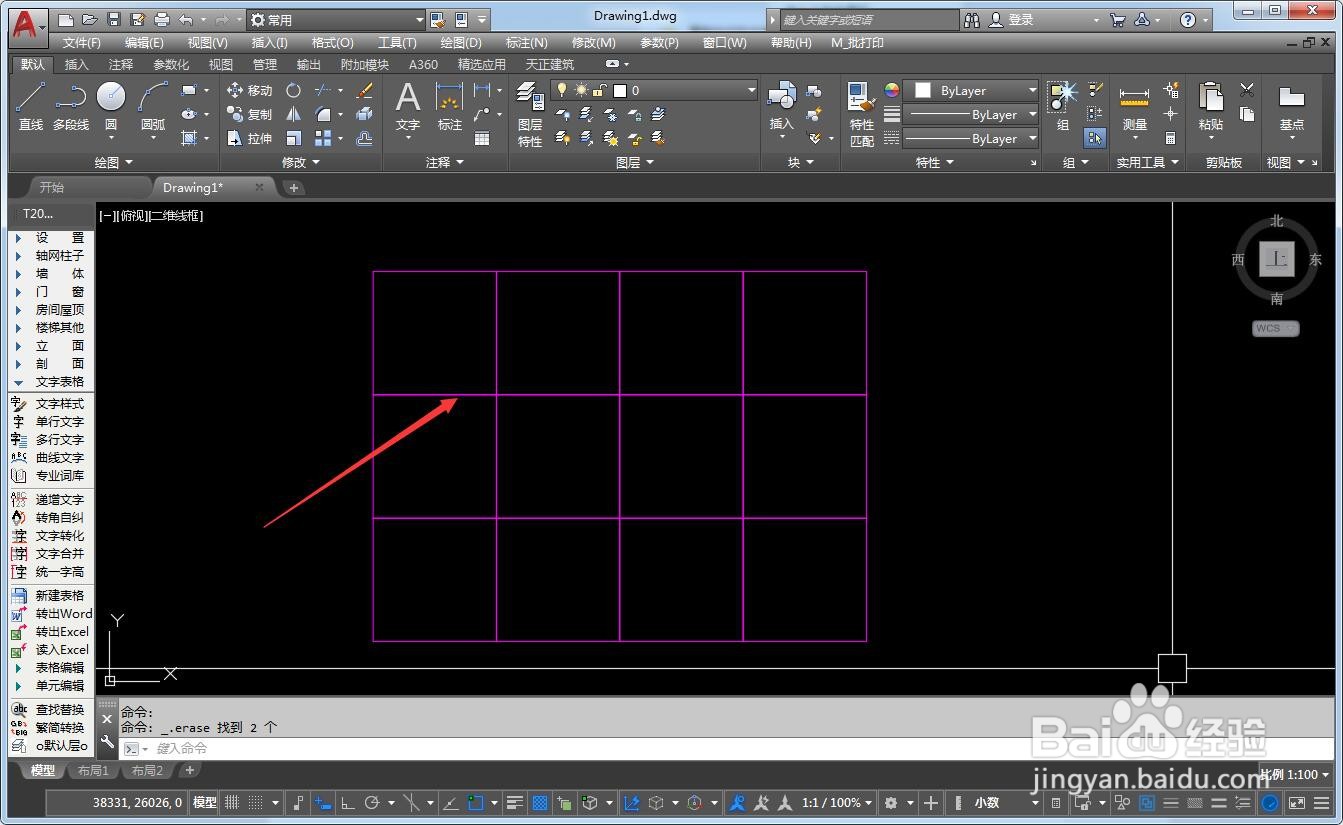1343x825 pixels.
Task: Click the Text (文字) annotation tool
Action: (x=408, y=106)
